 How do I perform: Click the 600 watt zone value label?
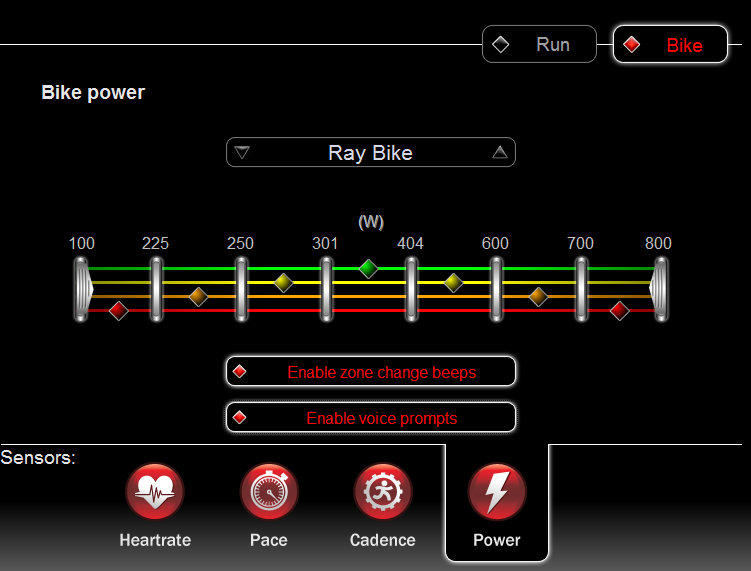coord(495,243)
